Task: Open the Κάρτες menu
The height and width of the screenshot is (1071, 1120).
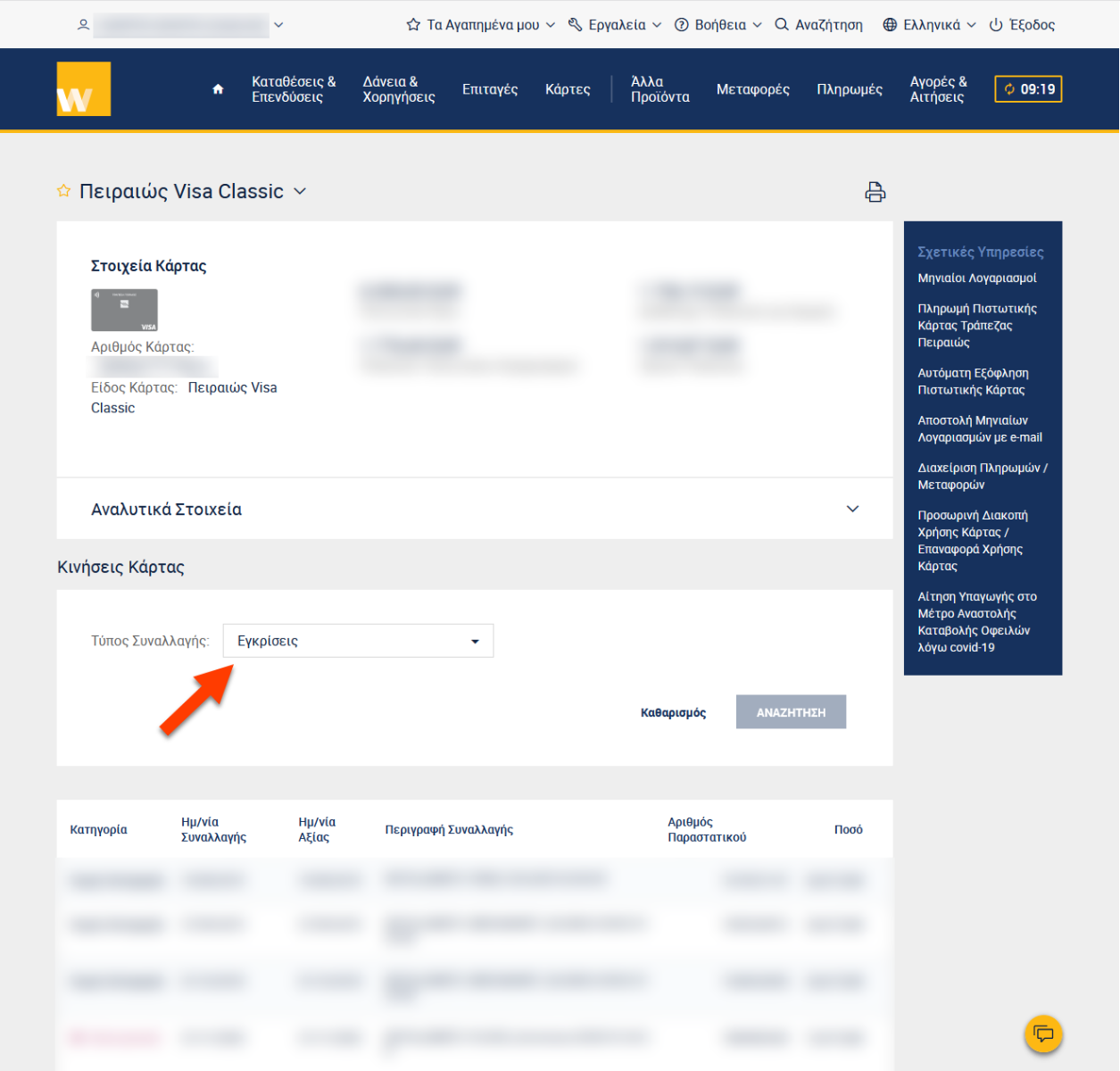Action: [568, 89]
